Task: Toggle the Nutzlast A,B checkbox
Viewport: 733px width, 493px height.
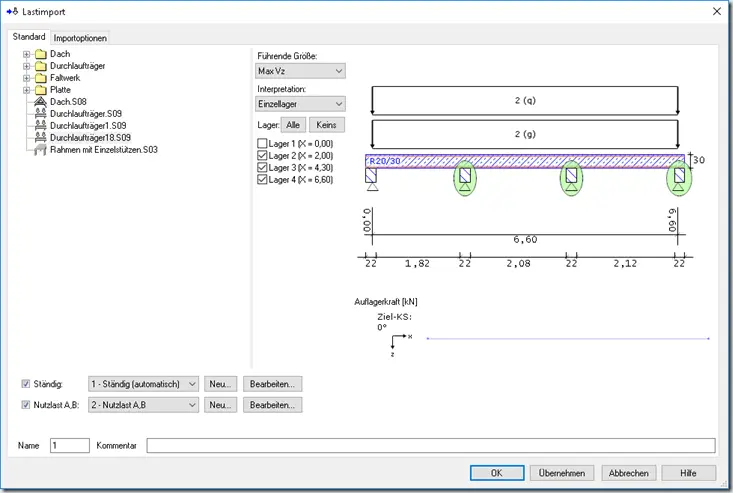Action: [26, 405]
